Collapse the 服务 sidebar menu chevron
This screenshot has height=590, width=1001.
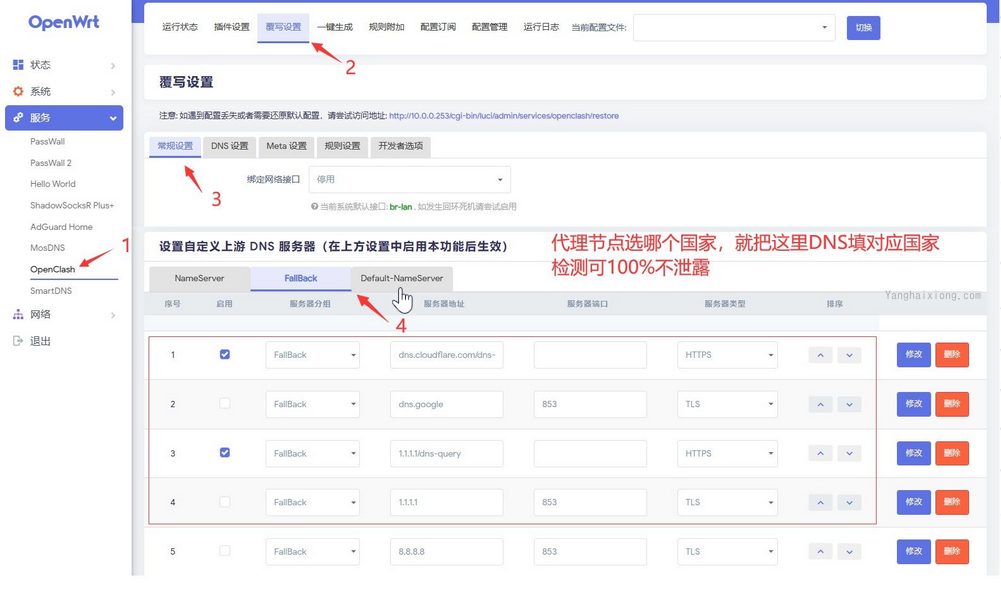pos(113,118)
